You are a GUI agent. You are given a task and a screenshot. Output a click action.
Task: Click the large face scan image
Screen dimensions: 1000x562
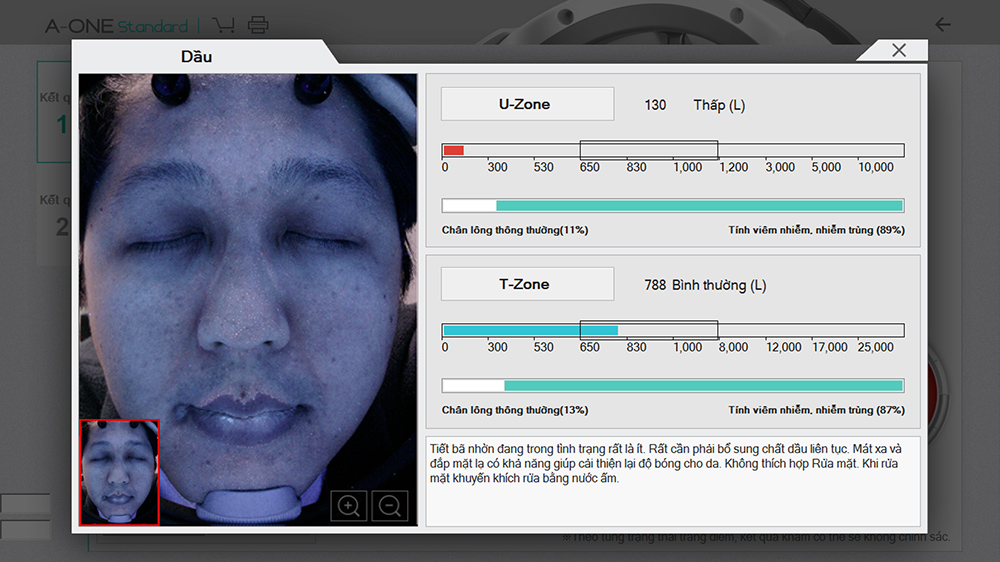click(x=248, y=250)
